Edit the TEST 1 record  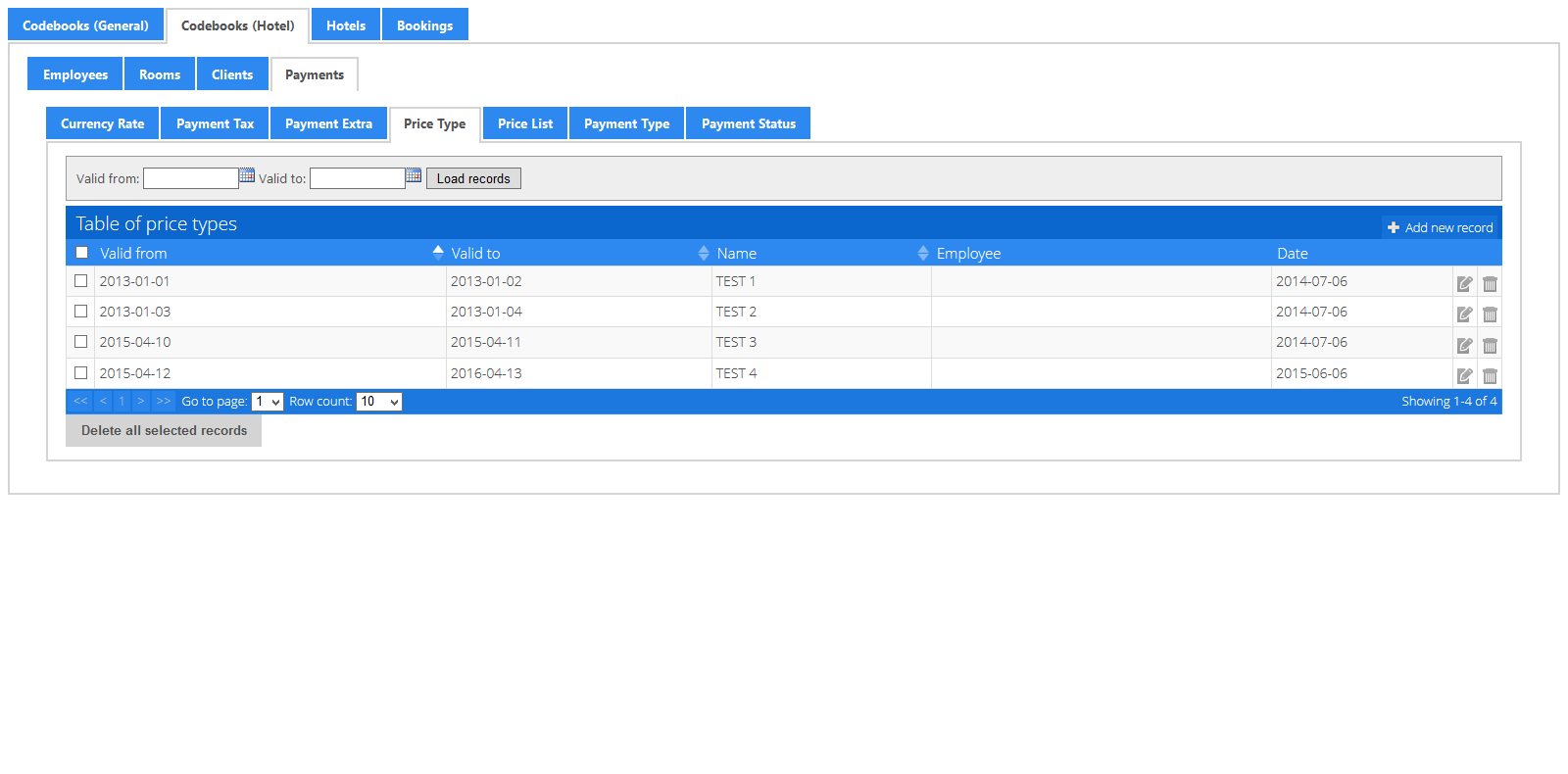tap(1464, 284)
